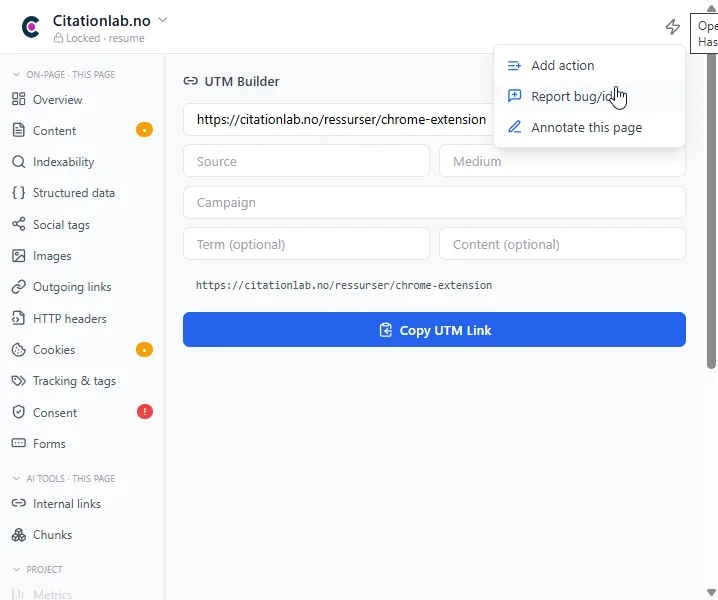Click the orange badge next to Cookies
718x600 pixels.
[x=144, y=350]
